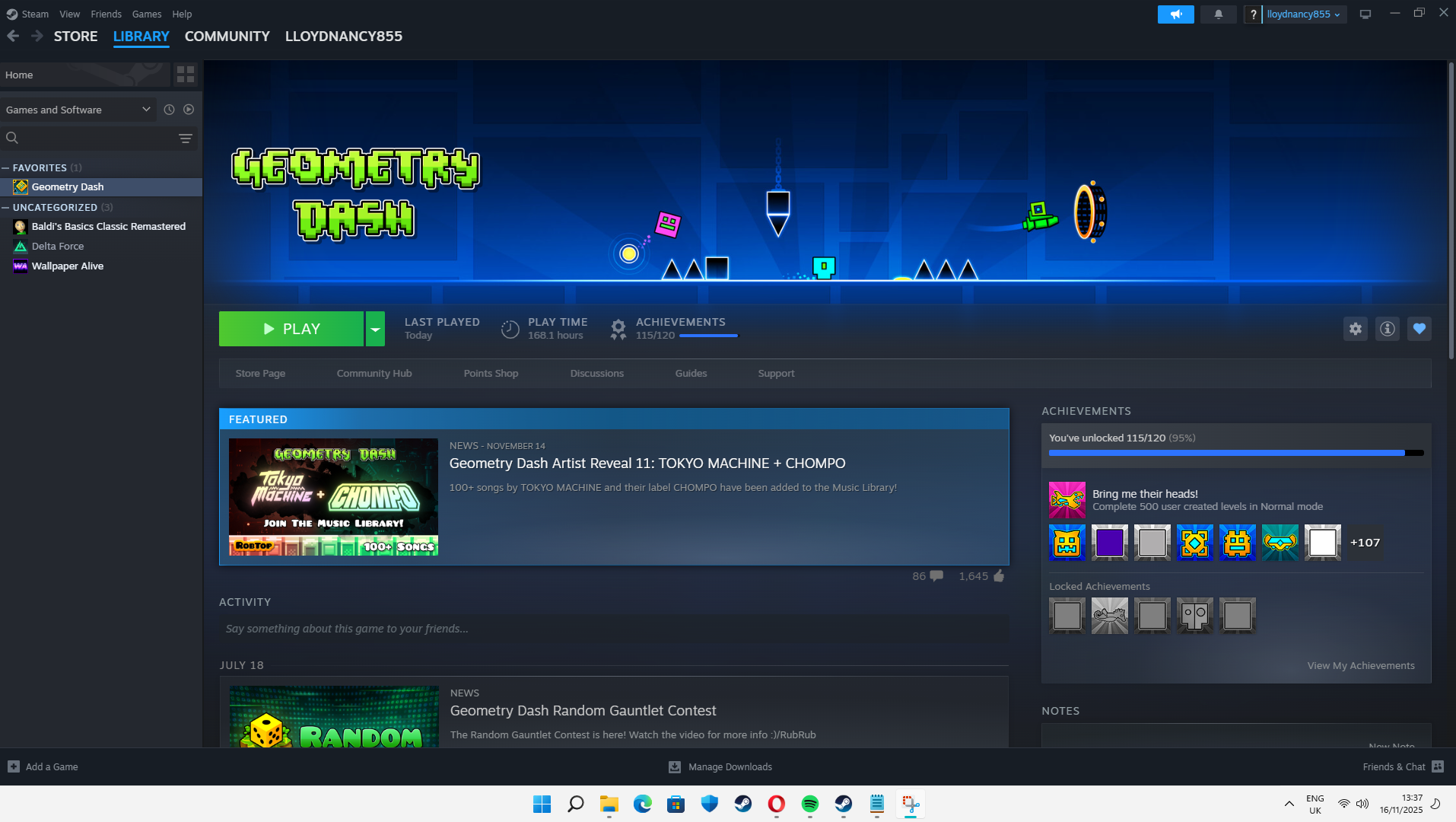Open the sidebar filter icon
Viewport: 1456px width, 822px height.
[x=185, y=138]
